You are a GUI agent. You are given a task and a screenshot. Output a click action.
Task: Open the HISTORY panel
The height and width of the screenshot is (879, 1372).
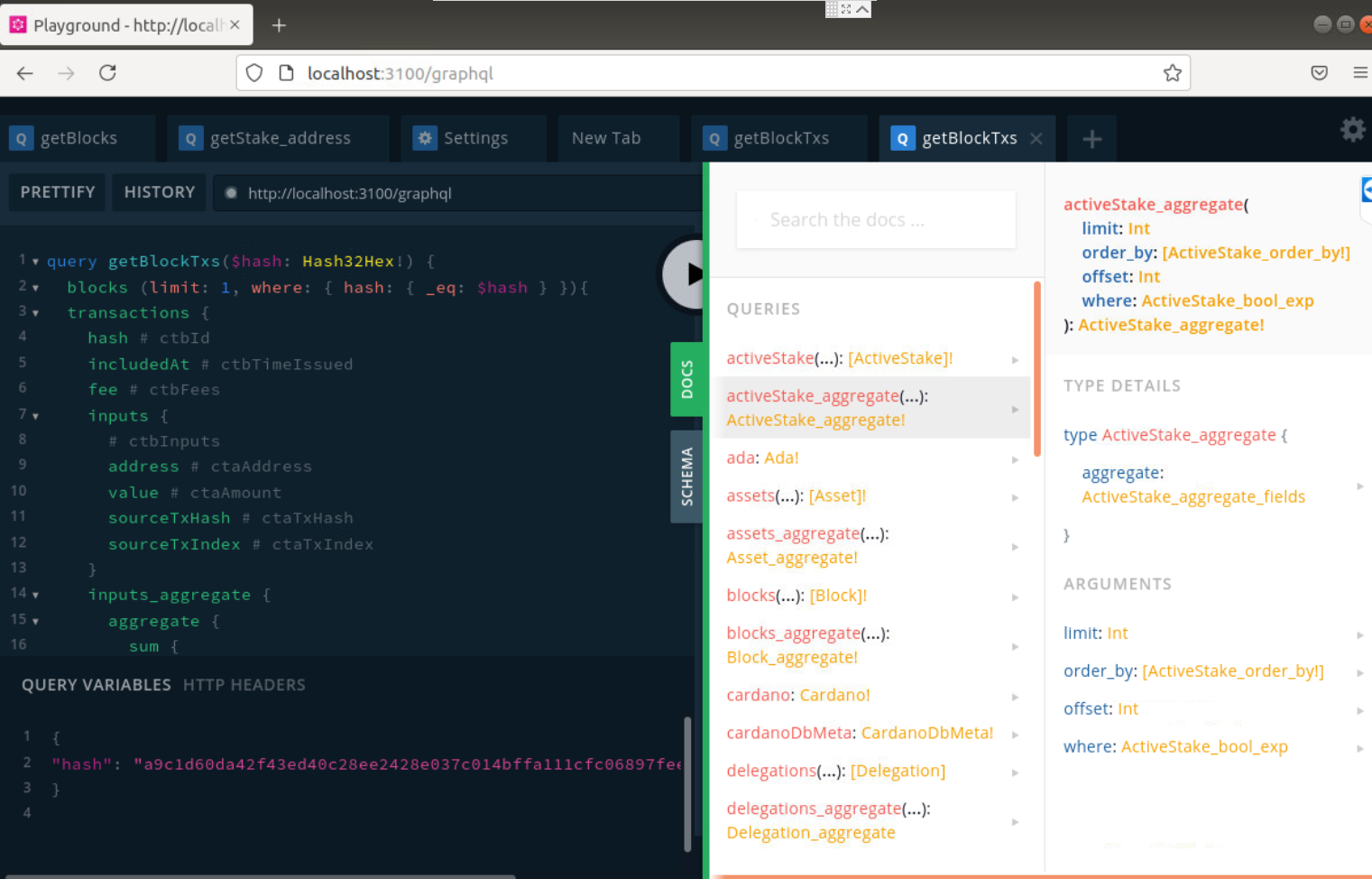160,192
